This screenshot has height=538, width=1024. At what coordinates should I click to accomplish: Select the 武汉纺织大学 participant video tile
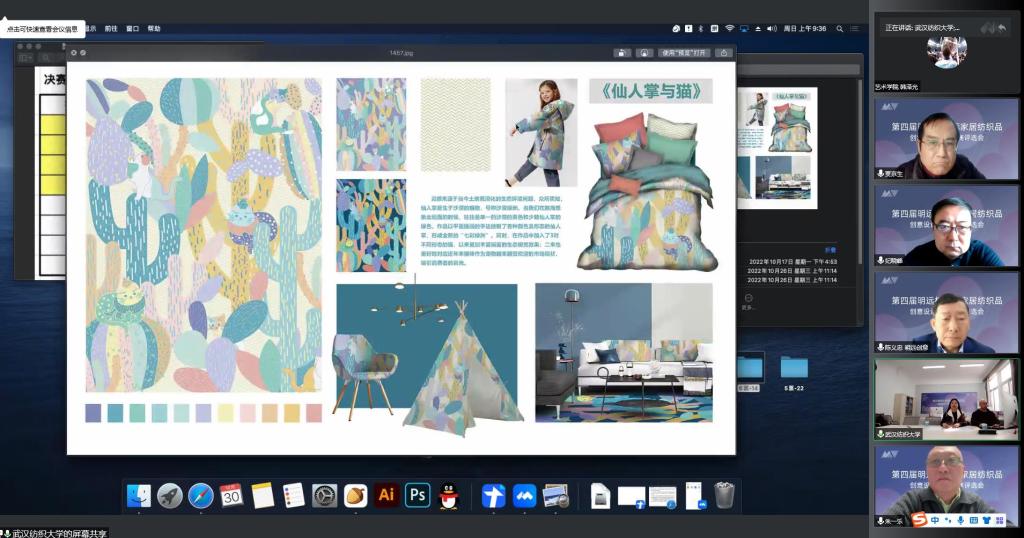(946, 399)
